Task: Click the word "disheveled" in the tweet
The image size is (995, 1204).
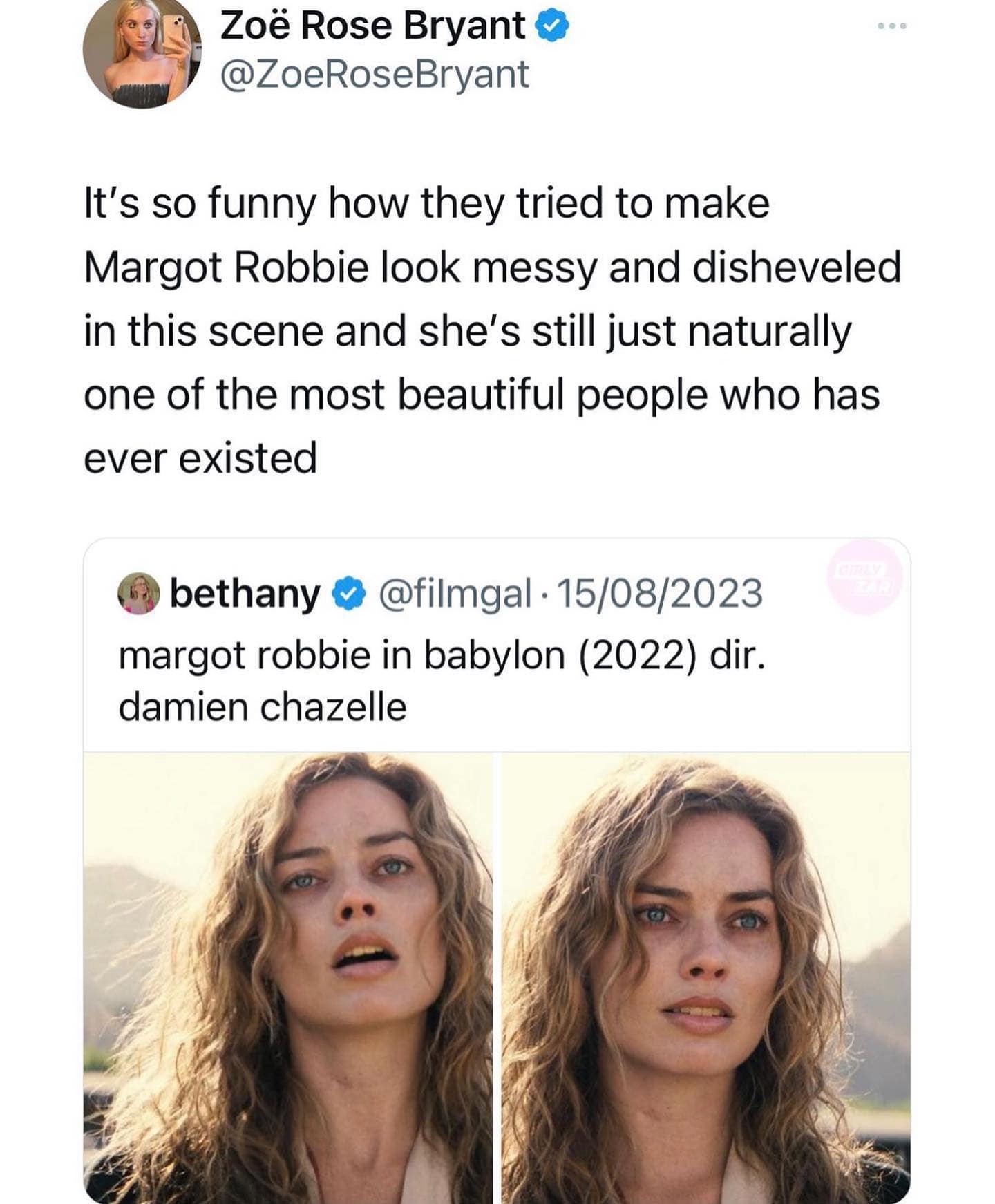Action: pyautogui.click(x=796, y=267)
